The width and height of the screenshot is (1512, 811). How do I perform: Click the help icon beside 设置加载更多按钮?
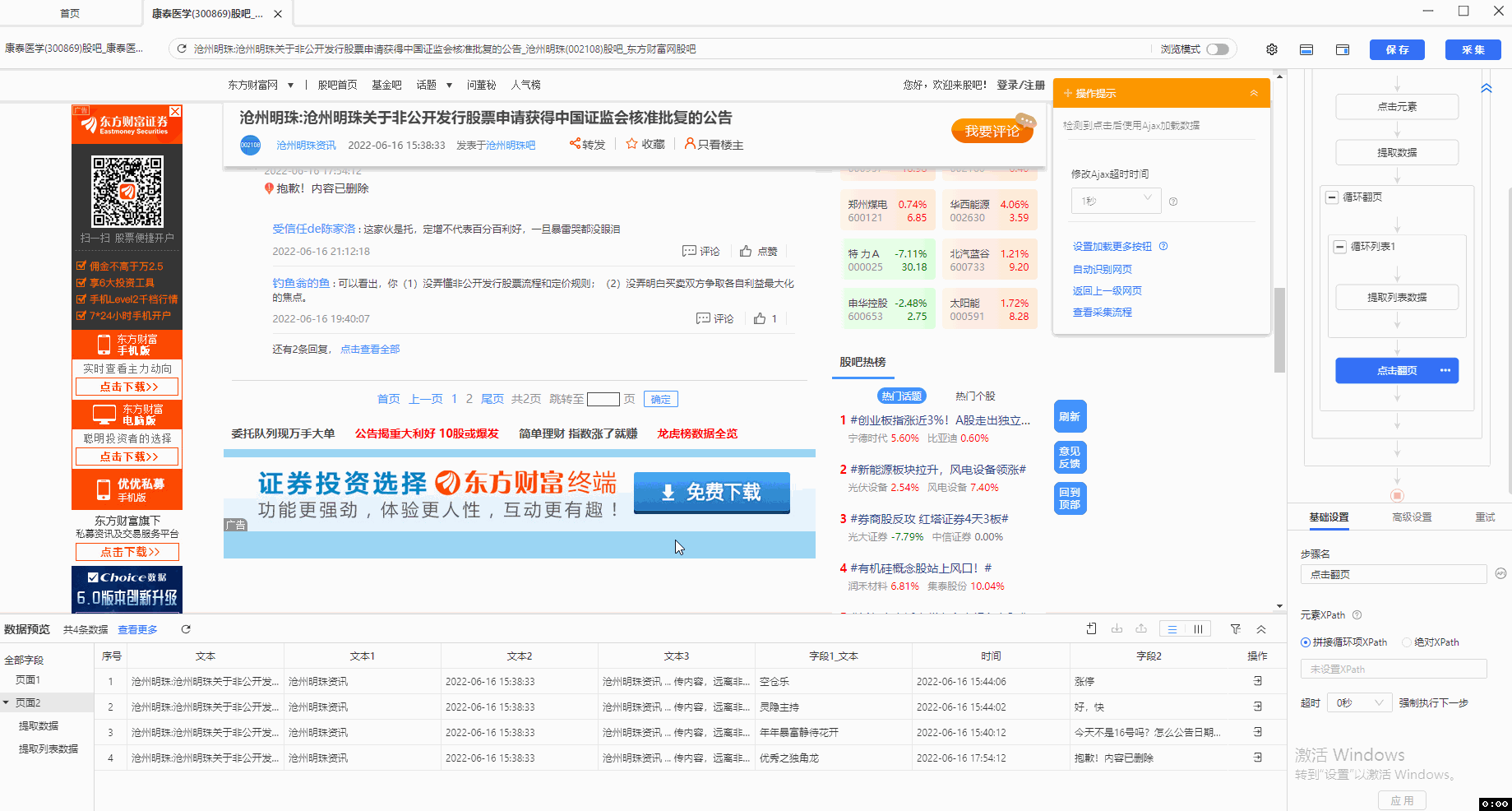(x=1163, y=246)
